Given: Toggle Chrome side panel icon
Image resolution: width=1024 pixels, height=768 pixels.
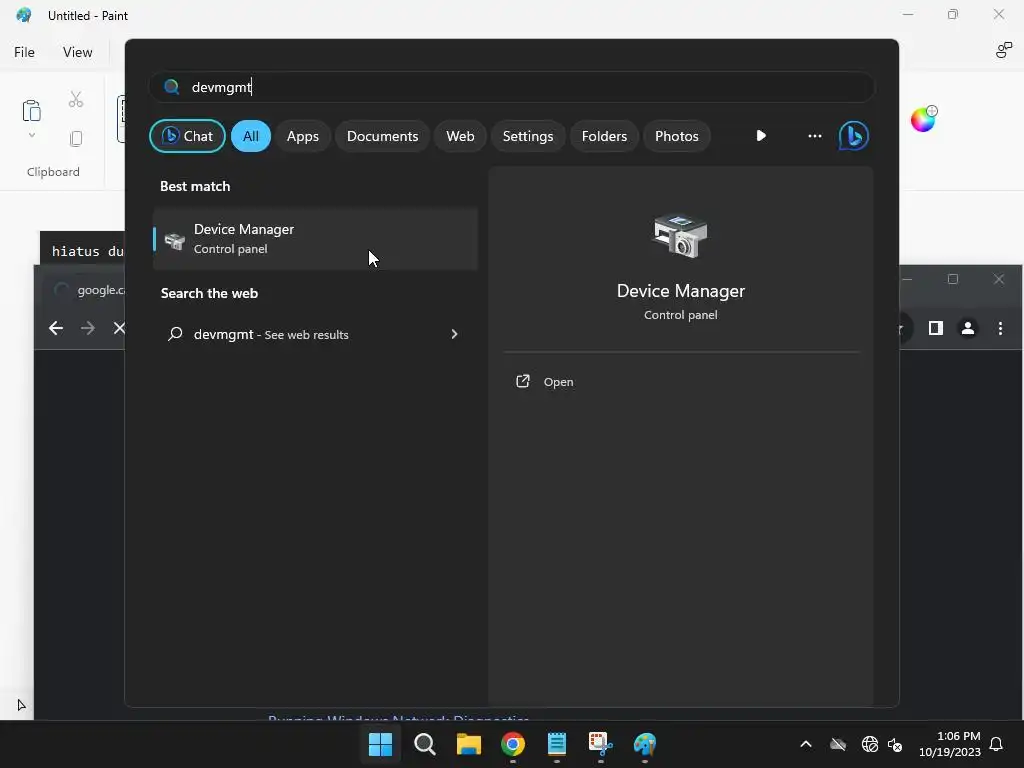Looking at the screenshot, I should [936, 328].
